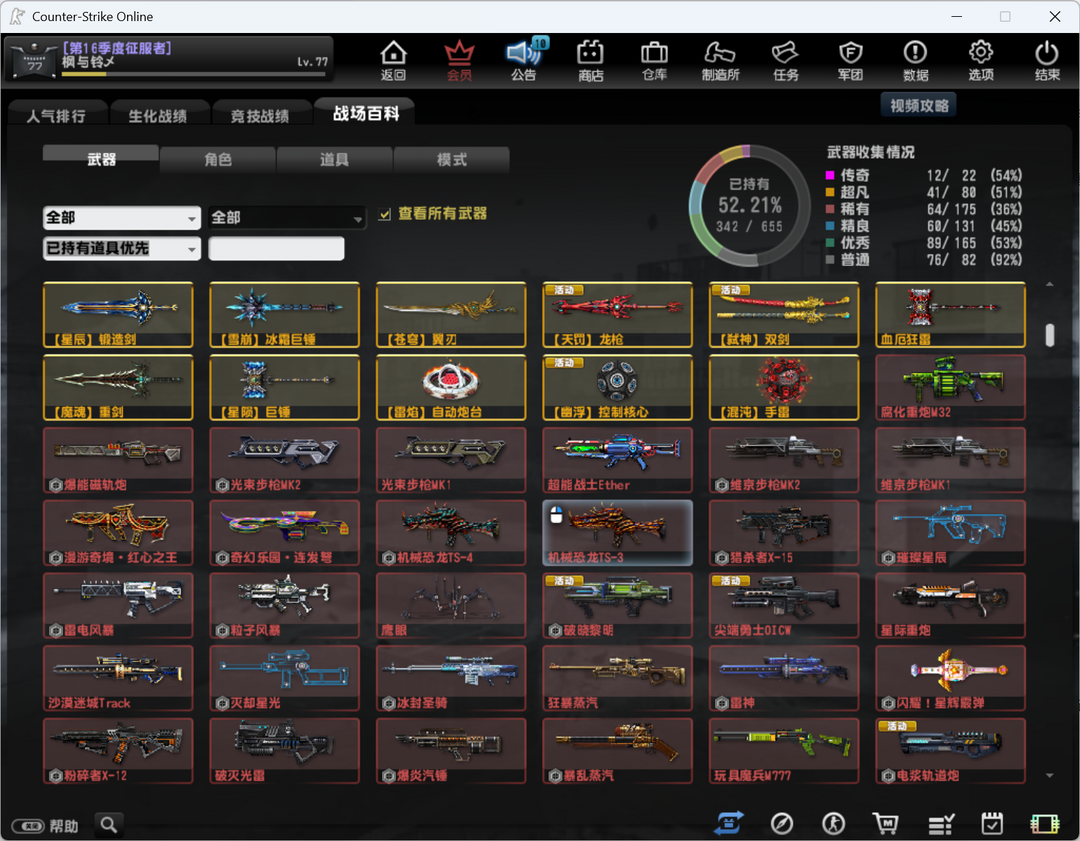The width and height of the screenshot is (1080, 841).
Task: Select the 【星辰】锻造剑 weapon card
Action: tap(118, 315)
